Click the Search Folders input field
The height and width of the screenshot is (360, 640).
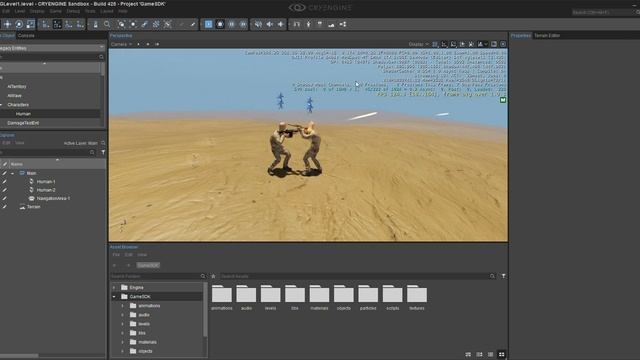155,276
